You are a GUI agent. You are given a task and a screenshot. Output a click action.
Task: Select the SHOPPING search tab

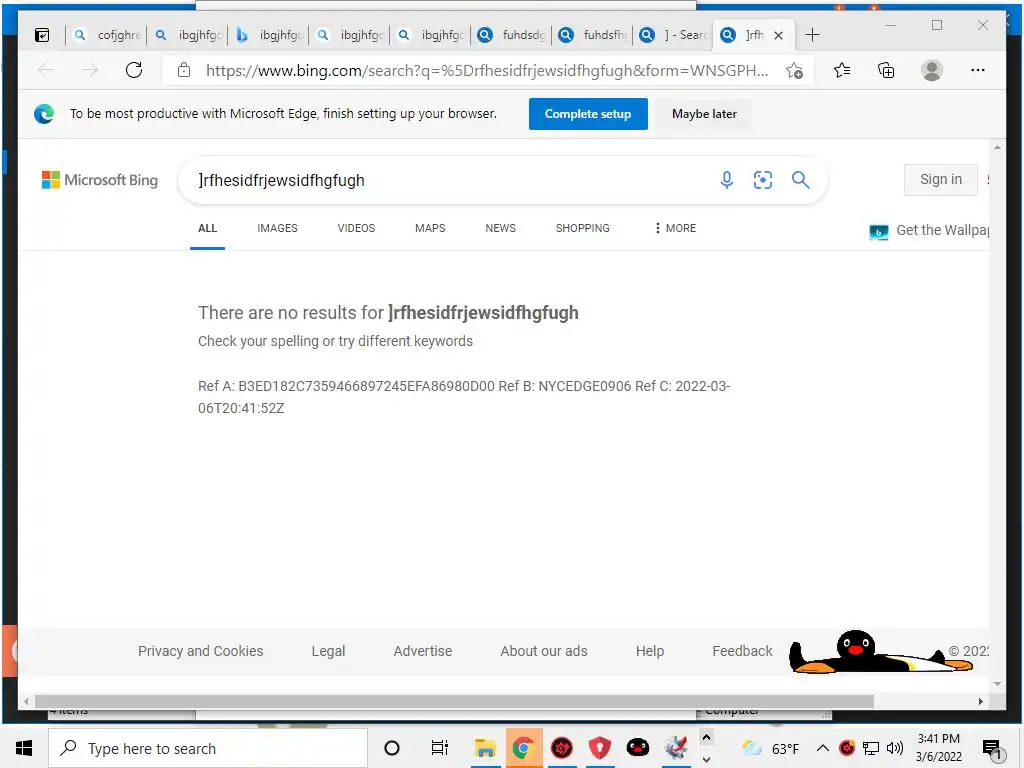tap(583, 228)
